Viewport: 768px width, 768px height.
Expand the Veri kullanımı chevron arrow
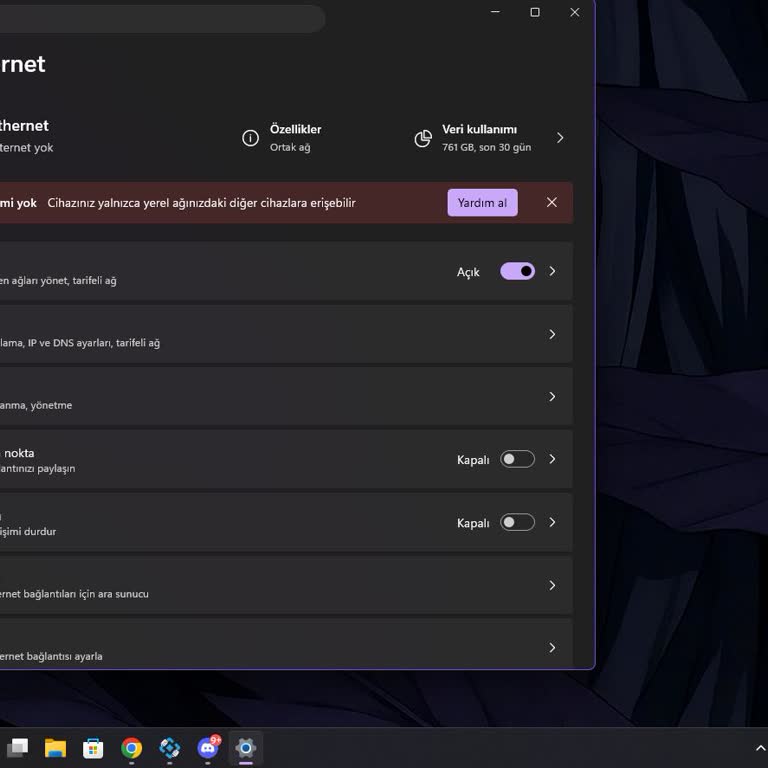click(560, 138)
